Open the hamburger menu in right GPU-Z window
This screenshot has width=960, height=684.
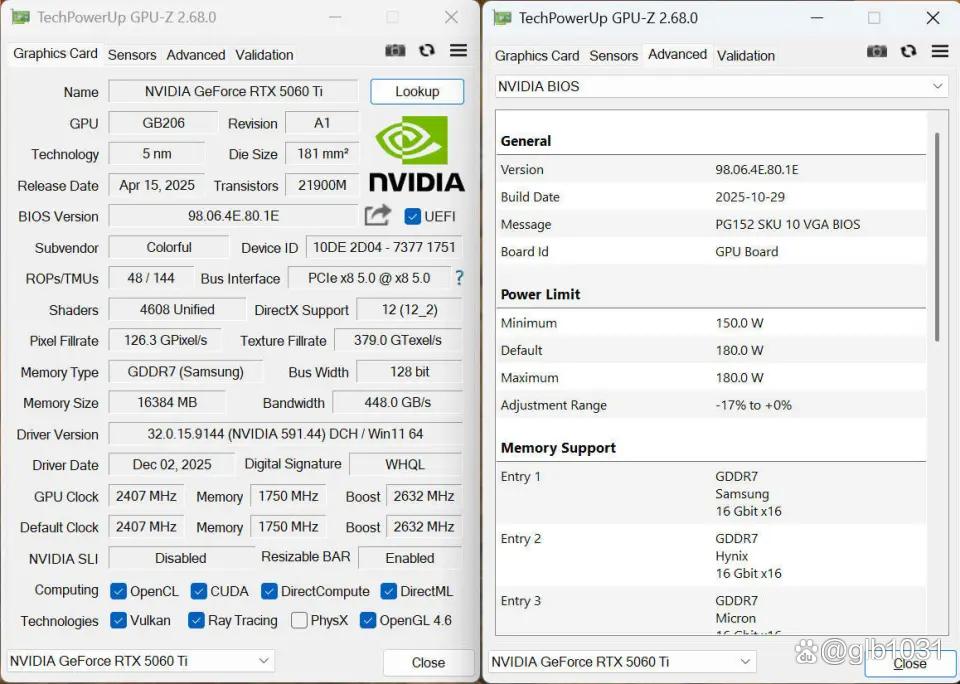(x=940, y=51)
